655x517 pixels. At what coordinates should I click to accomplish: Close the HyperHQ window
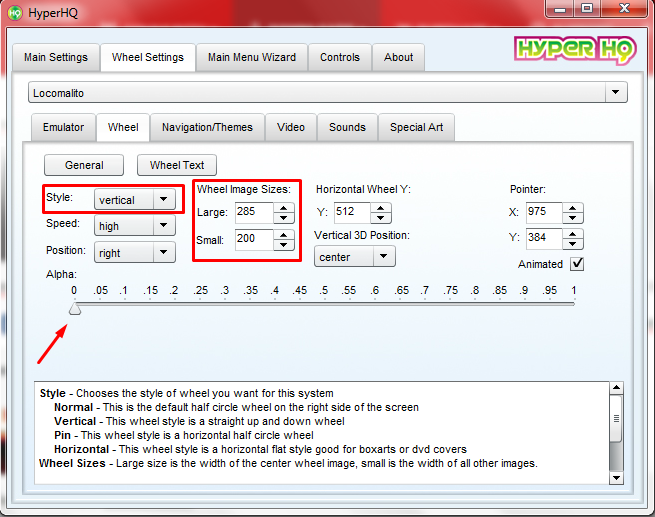(624, 9)
